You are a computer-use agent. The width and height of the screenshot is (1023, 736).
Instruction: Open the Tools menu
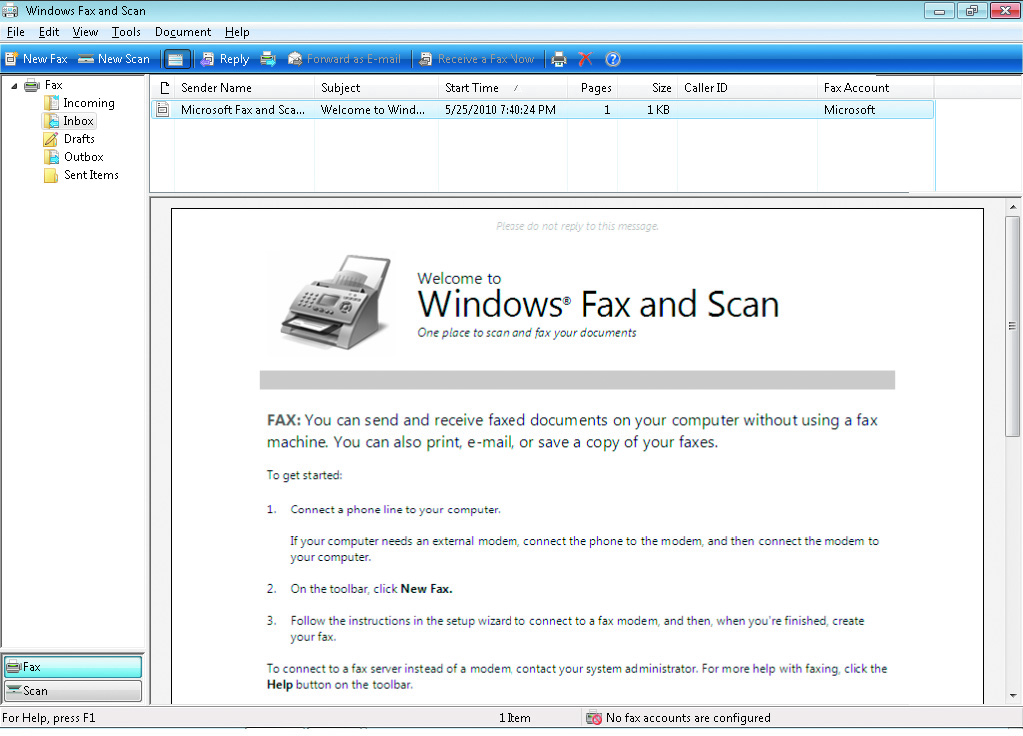(126, 32)
